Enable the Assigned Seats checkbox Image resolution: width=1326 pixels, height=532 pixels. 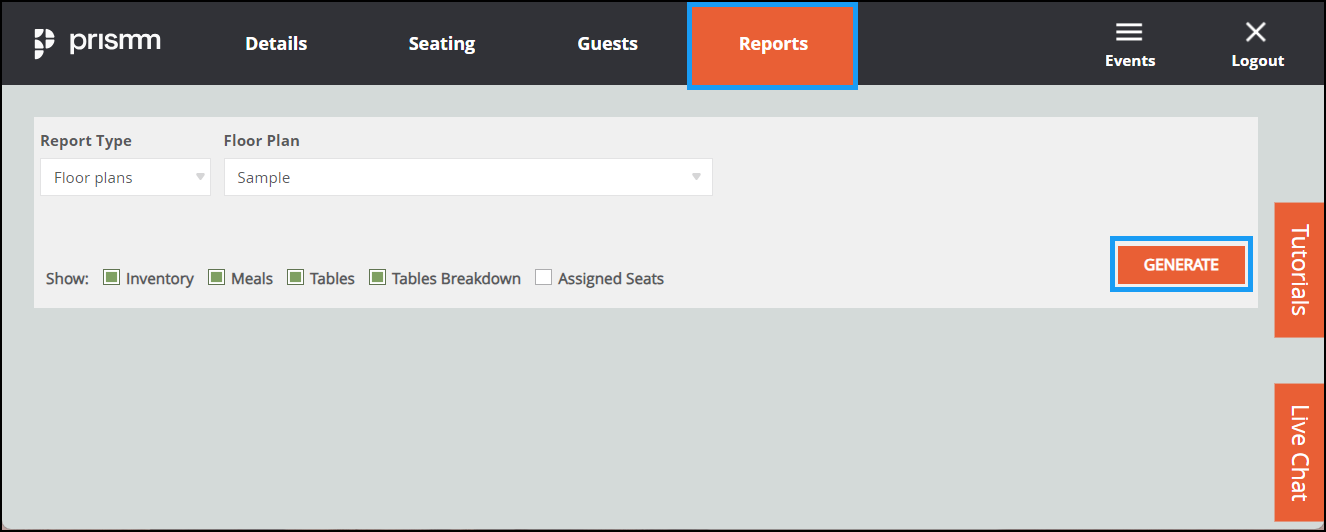543,277
